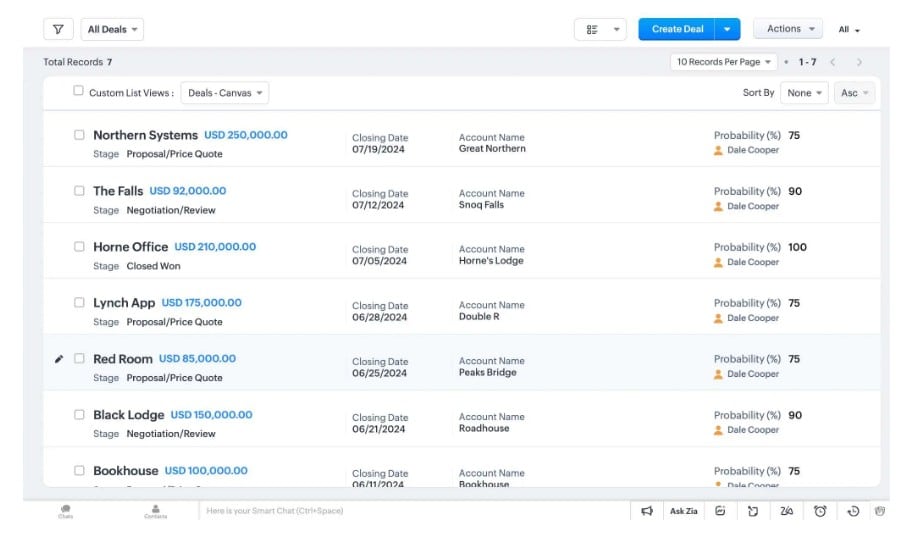Open the All Deals view dropdown
This screenshot has height=541, width=911.
112,29
